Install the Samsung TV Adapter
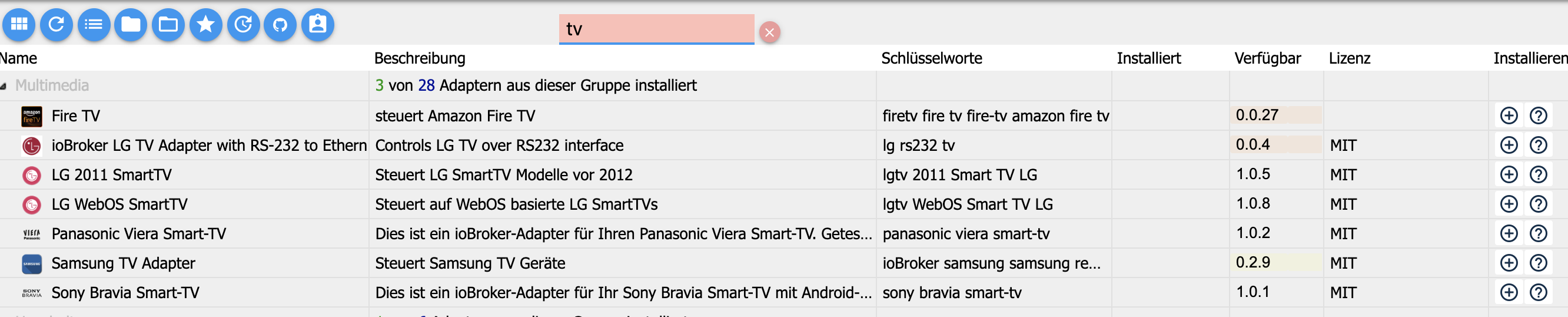The width and height of the screenshot is (1568, 317). 1509,263
